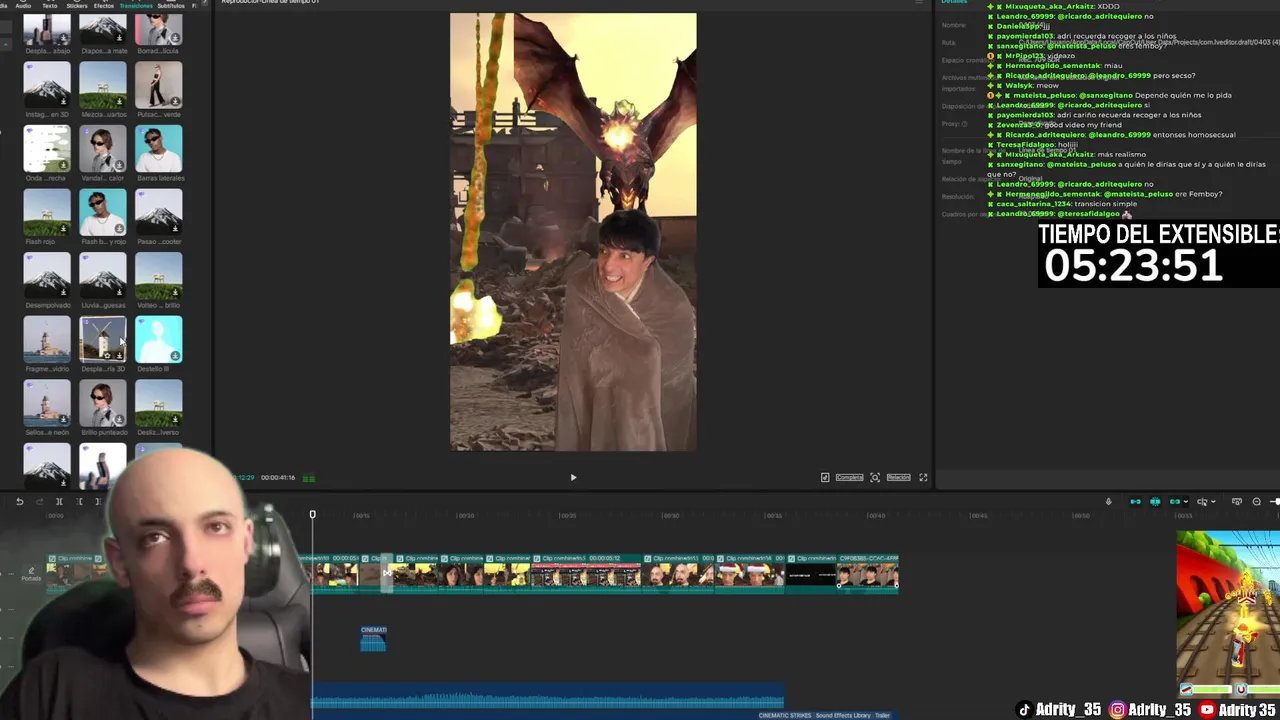The image size is (1280, 720).
Task: Download the Destello III transition
Action: [x=175, y=355]
